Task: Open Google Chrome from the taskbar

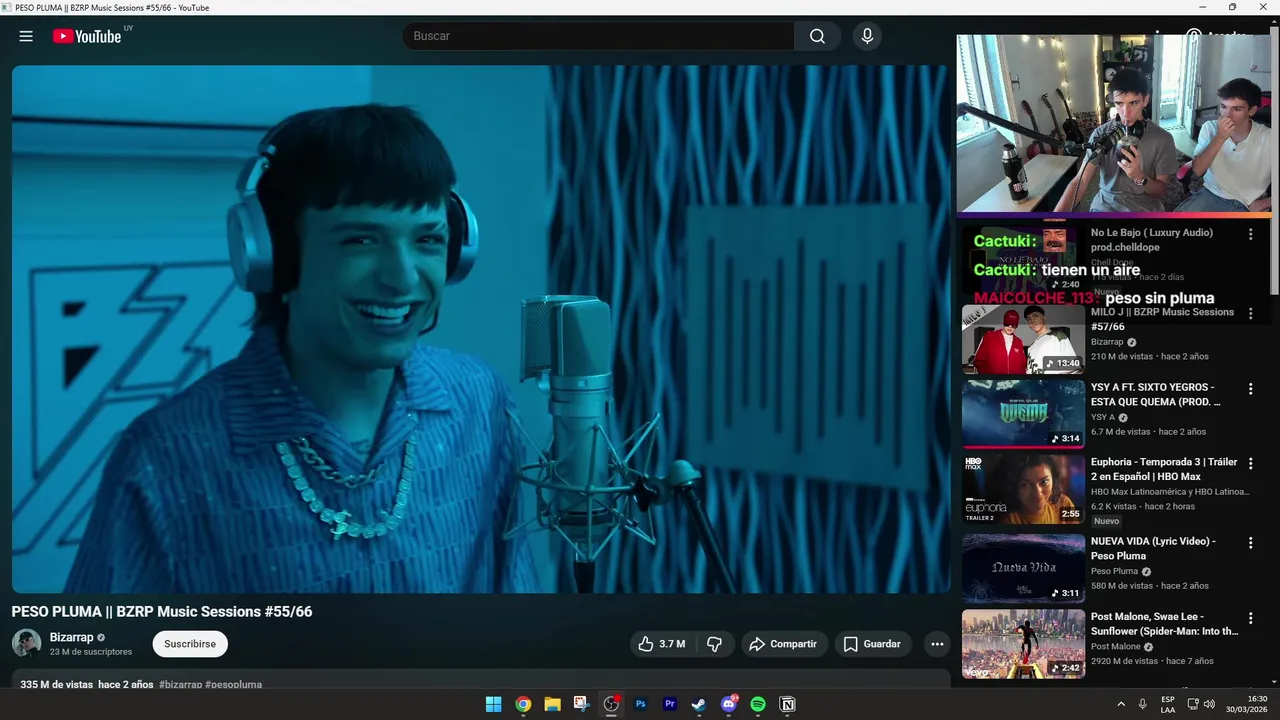Action: [x=523, y=704]
